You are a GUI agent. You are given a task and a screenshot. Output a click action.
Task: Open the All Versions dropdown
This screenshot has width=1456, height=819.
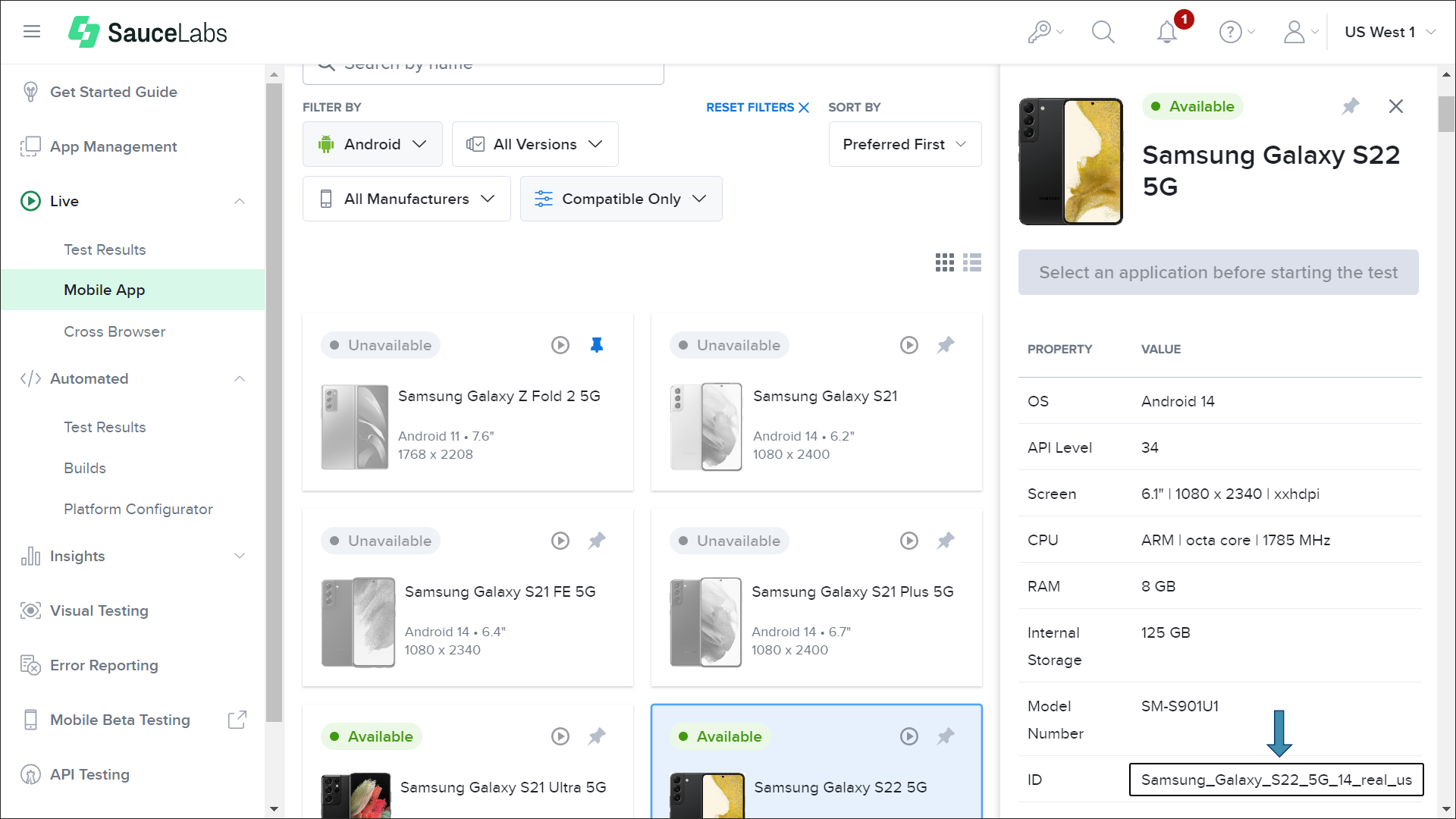tap(535, 144)
